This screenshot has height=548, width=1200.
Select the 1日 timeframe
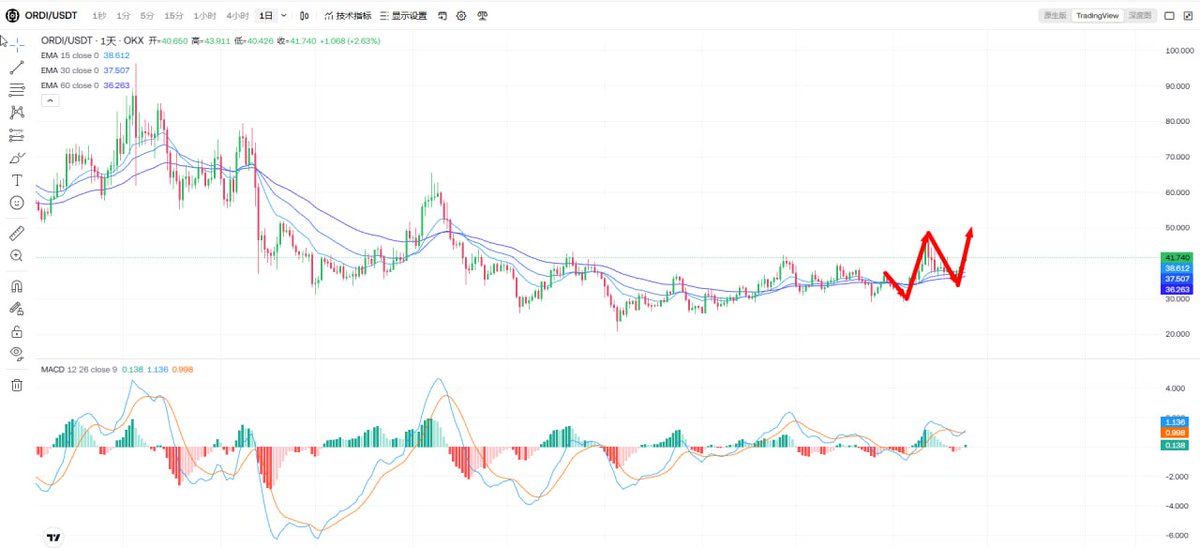[x=265, y=16]
